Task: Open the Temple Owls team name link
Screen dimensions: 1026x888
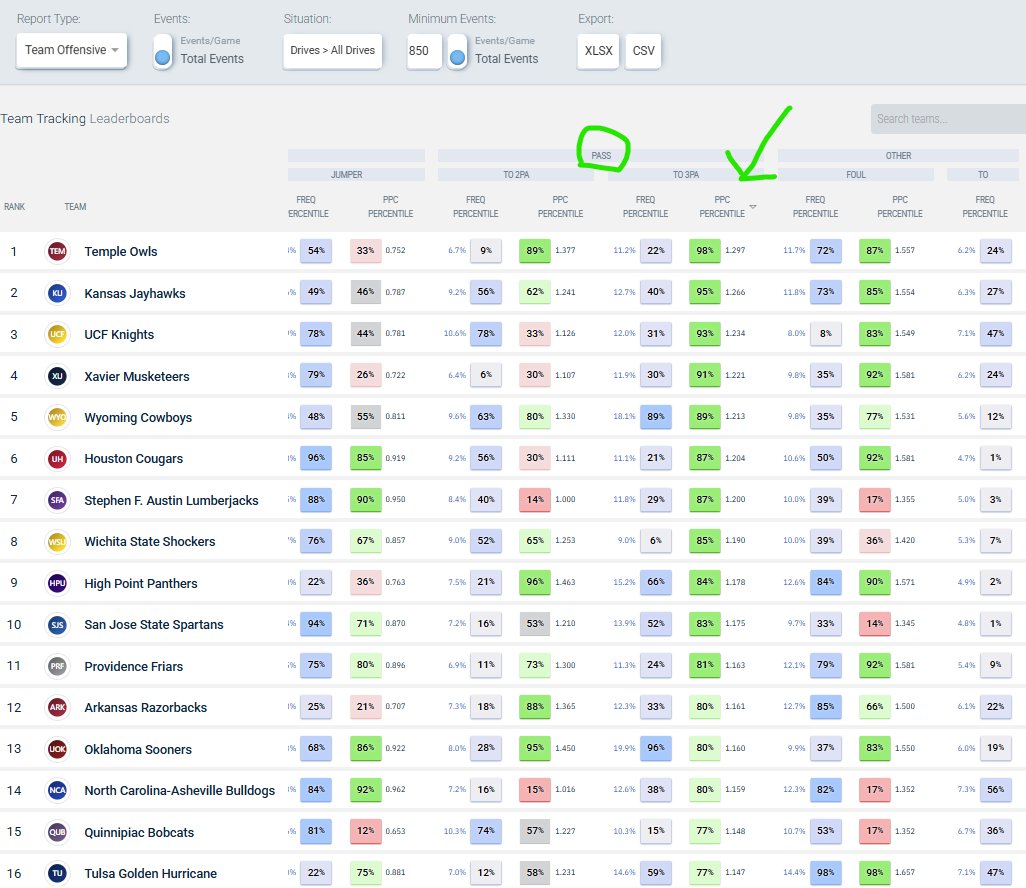Action: point(121,251)
